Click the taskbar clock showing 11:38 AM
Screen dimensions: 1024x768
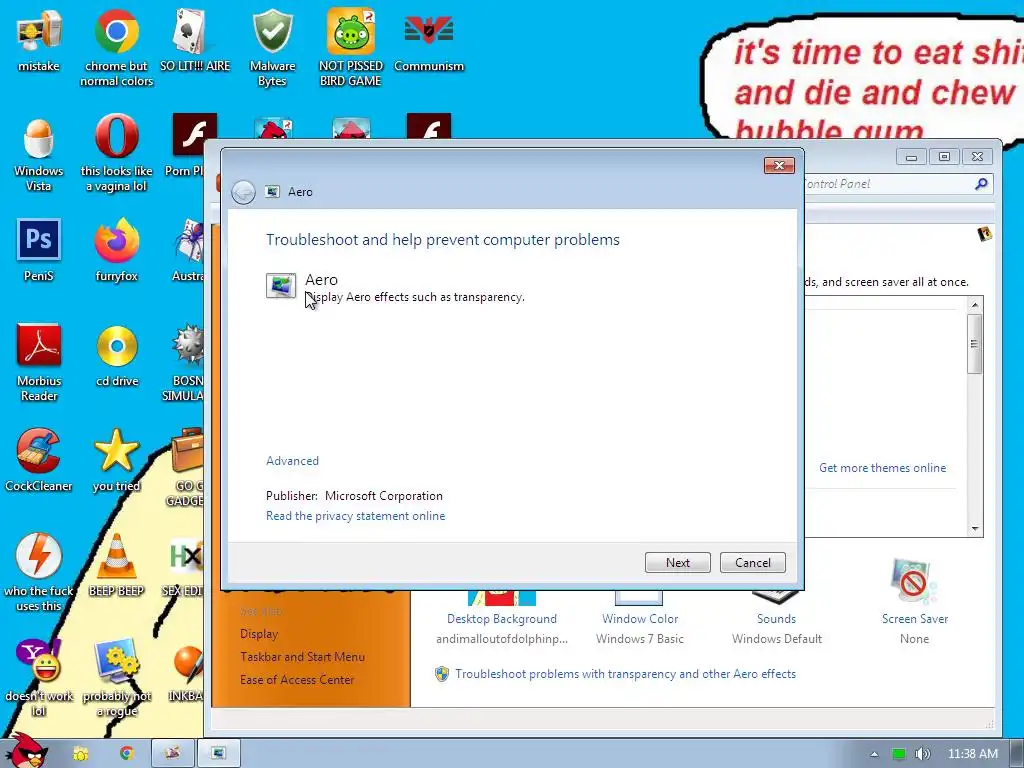pos(972,754)
